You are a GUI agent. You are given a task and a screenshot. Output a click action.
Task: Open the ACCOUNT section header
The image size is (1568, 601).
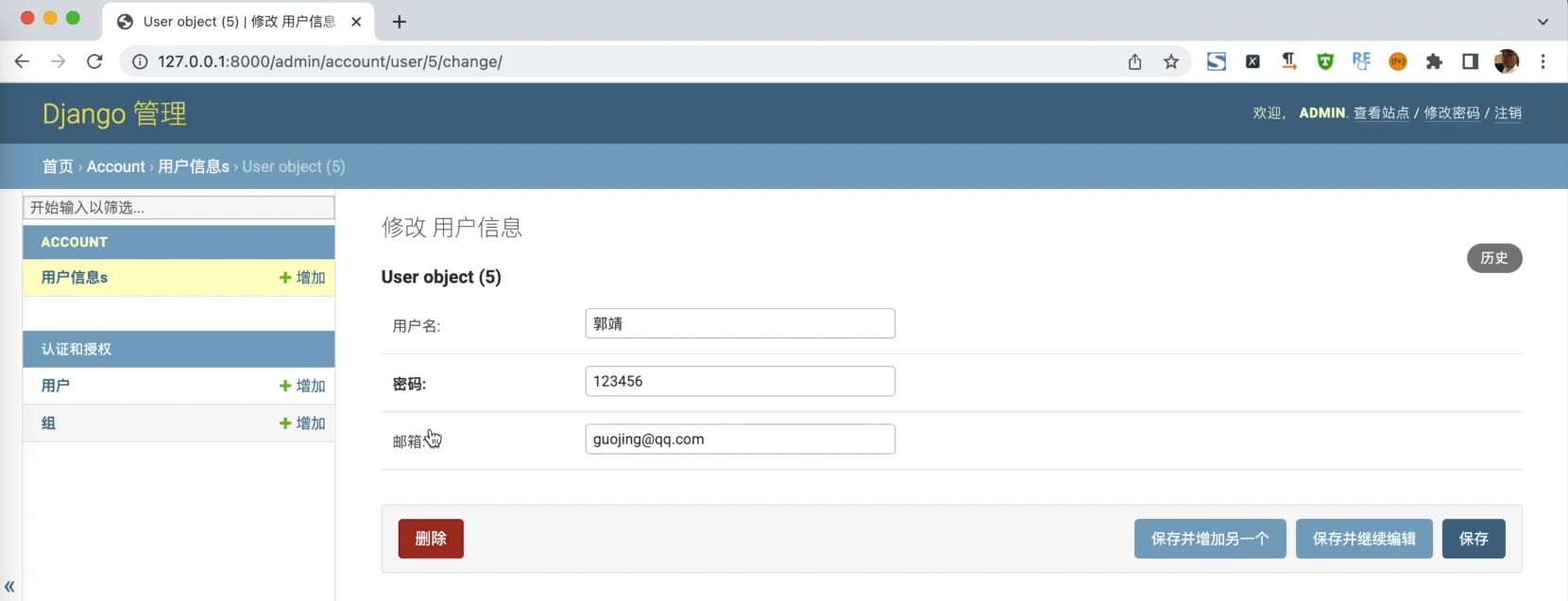tap(74, 242)
